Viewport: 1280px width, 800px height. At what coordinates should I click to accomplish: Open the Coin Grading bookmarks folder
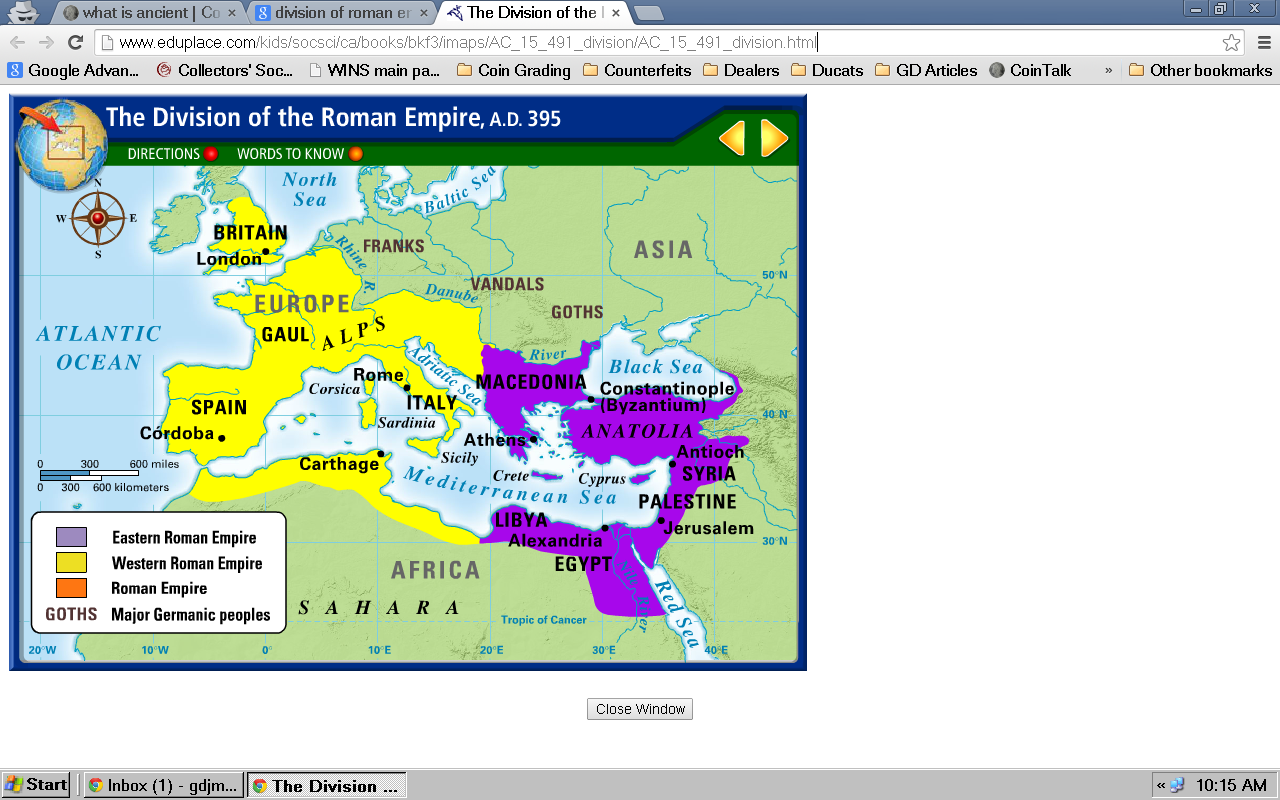tap(513, 70)
